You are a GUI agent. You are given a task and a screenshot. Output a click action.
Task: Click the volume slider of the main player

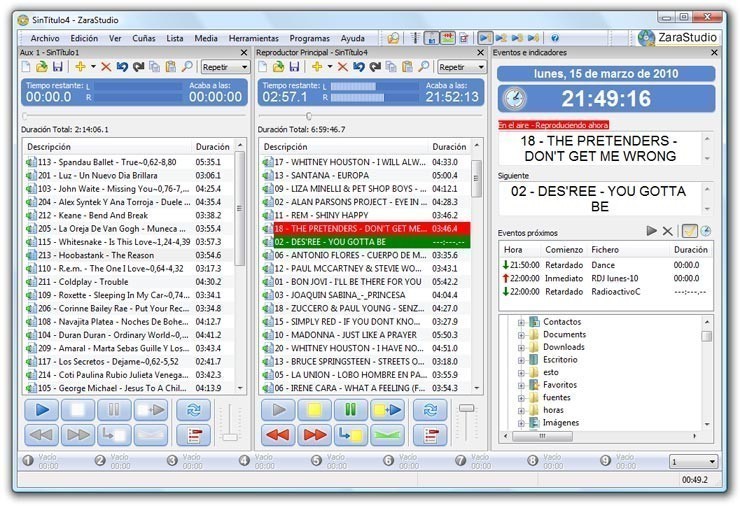pyautogui.click(x=466, y=409)
